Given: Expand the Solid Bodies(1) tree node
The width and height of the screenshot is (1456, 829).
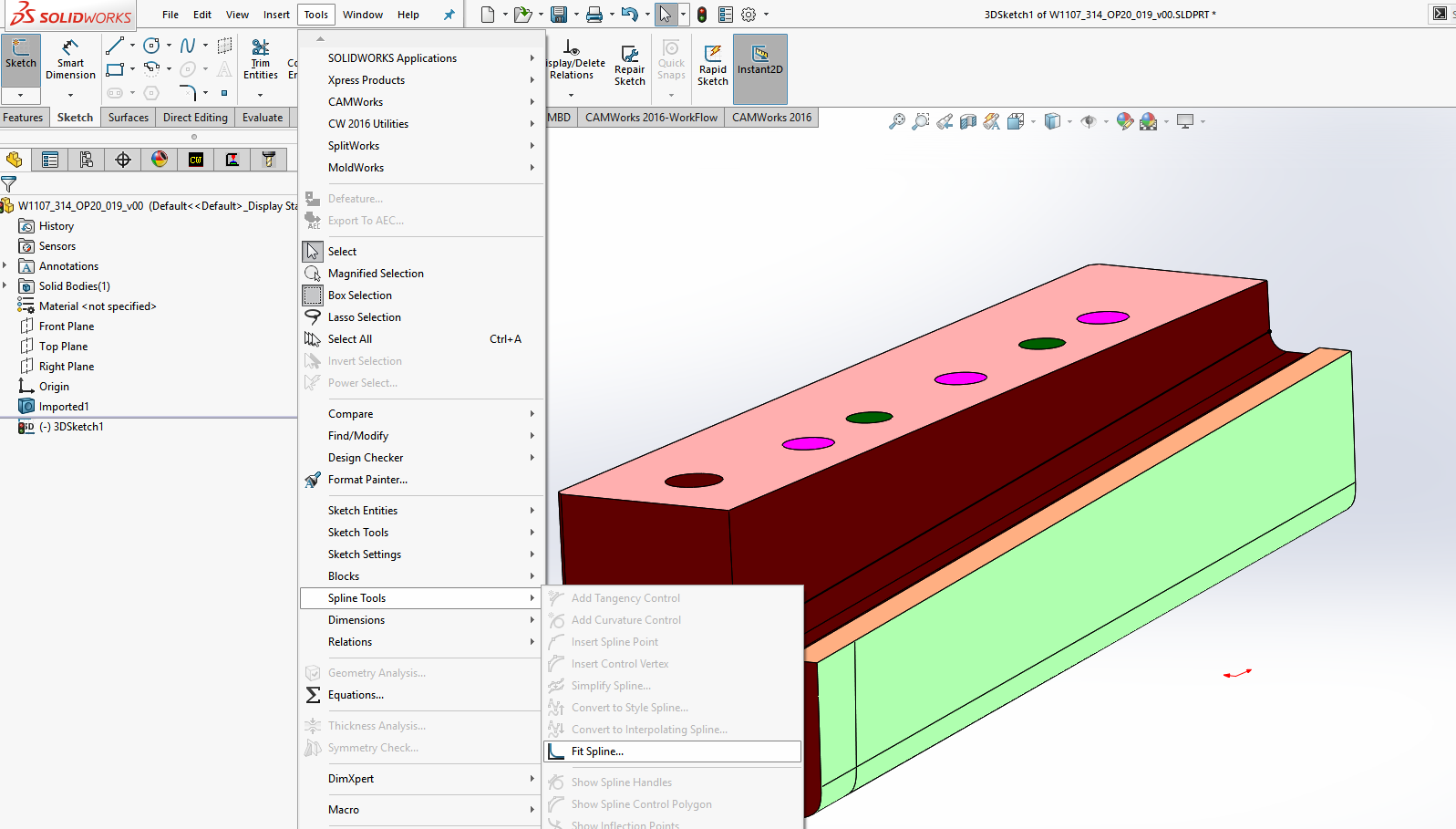Looking at the screenshot, I should pyautogui.click(x=5, y=286).
